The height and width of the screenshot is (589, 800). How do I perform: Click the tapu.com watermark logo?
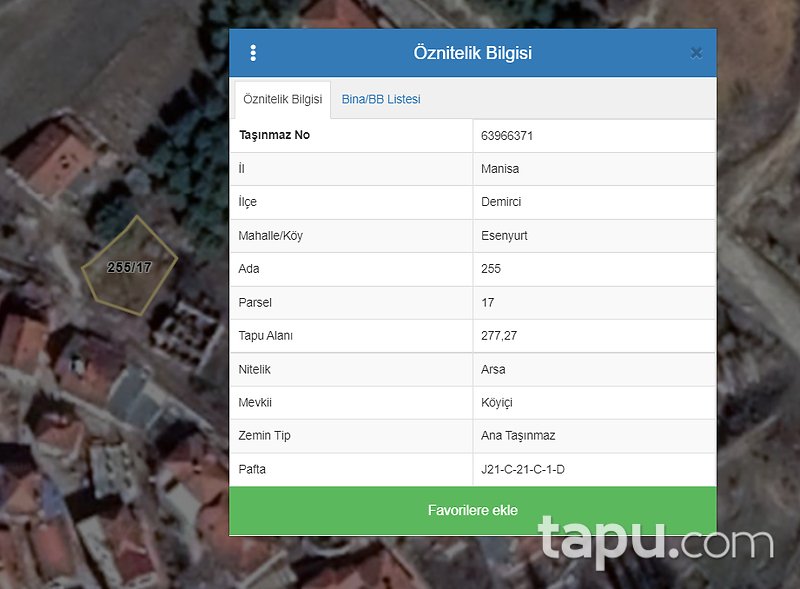(656, 541)
